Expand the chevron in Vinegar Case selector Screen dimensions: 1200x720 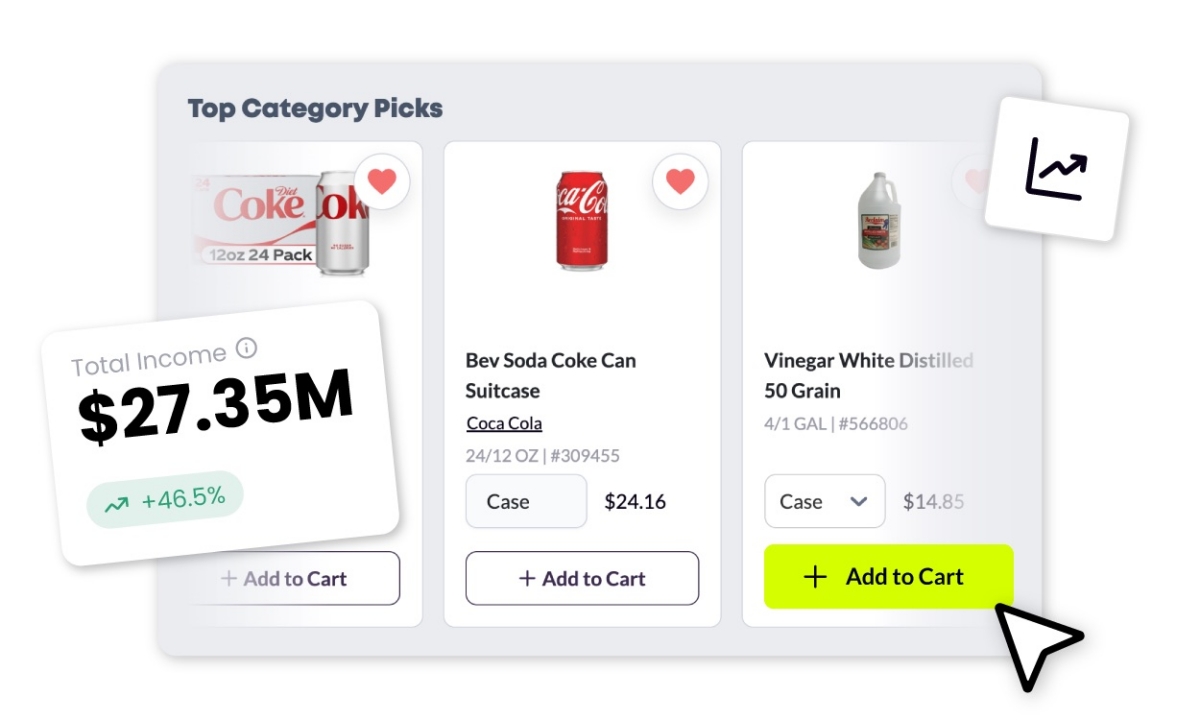(x=858, y=501)
